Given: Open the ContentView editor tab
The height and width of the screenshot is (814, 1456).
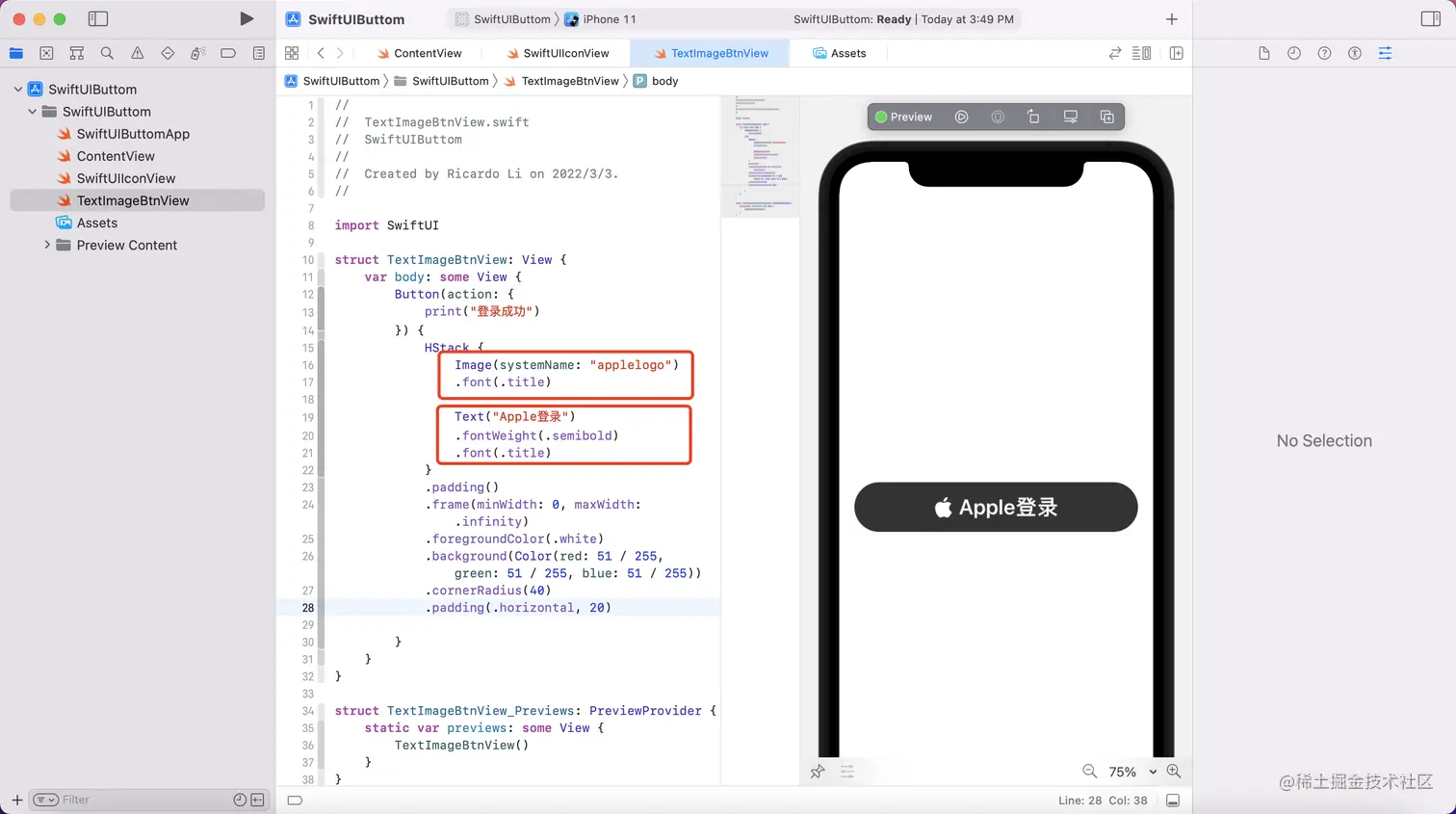Looking at the screenshot, I should point(427,53).
